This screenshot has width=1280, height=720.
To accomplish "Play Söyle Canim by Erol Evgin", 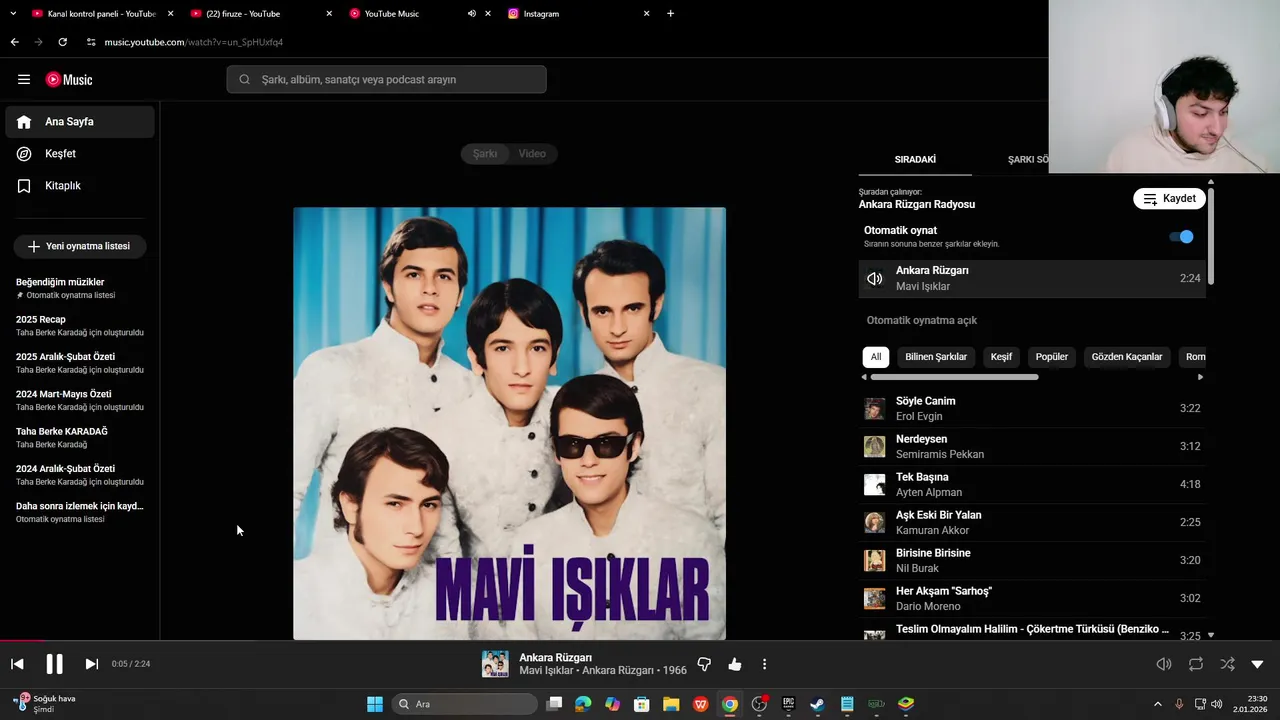I will coord(1032,408).
